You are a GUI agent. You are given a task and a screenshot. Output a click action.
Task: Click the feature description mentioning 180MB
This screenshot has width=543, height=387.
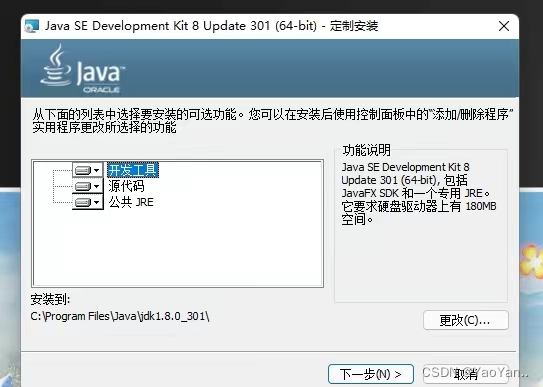coord(419,193)
